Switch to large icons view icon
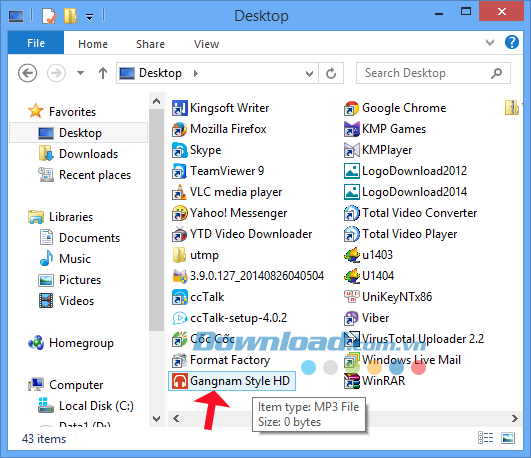 click(508, 438)
